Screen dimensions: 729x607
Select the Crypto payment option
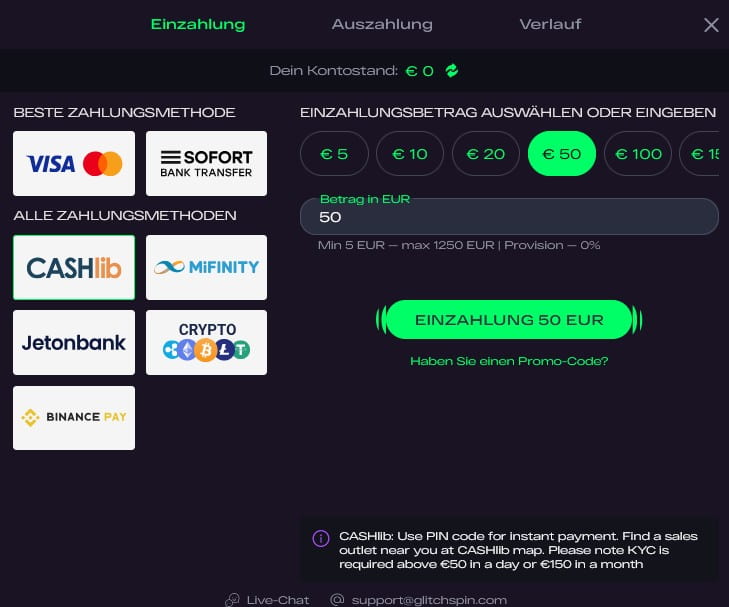206,343
